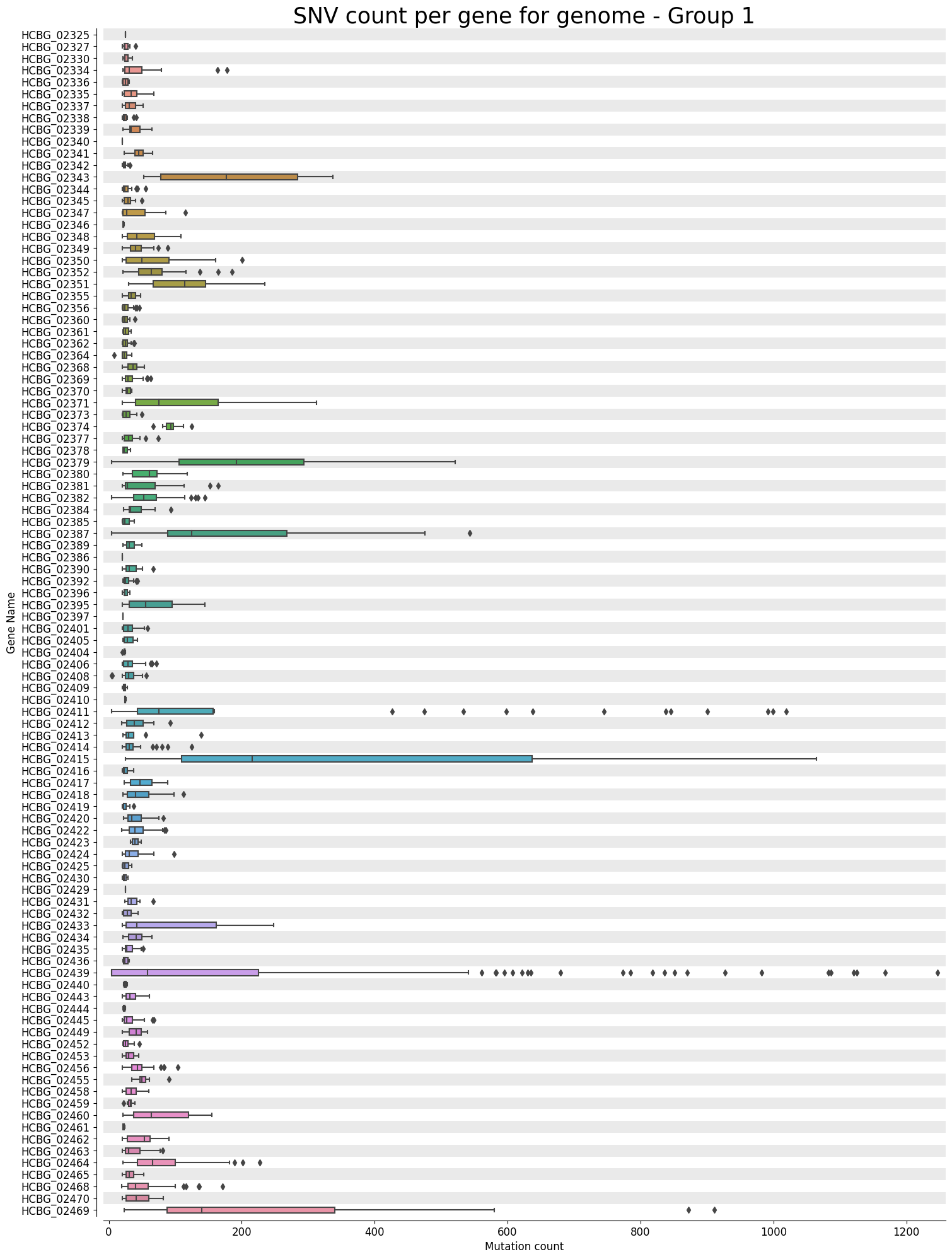
Task: Click x-axis tick label 800
Action: coord(641,1232)
